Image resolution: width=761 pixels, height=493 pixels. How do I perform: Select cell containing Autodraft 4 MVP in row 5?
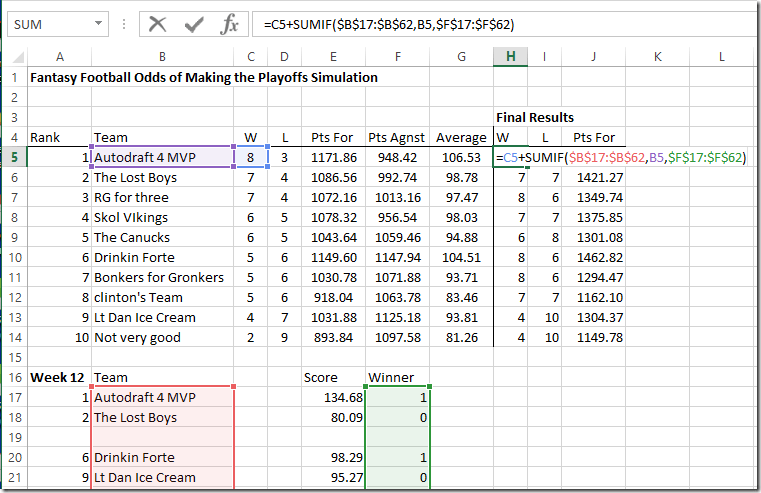pyautogui.click(x=162, y=157)
